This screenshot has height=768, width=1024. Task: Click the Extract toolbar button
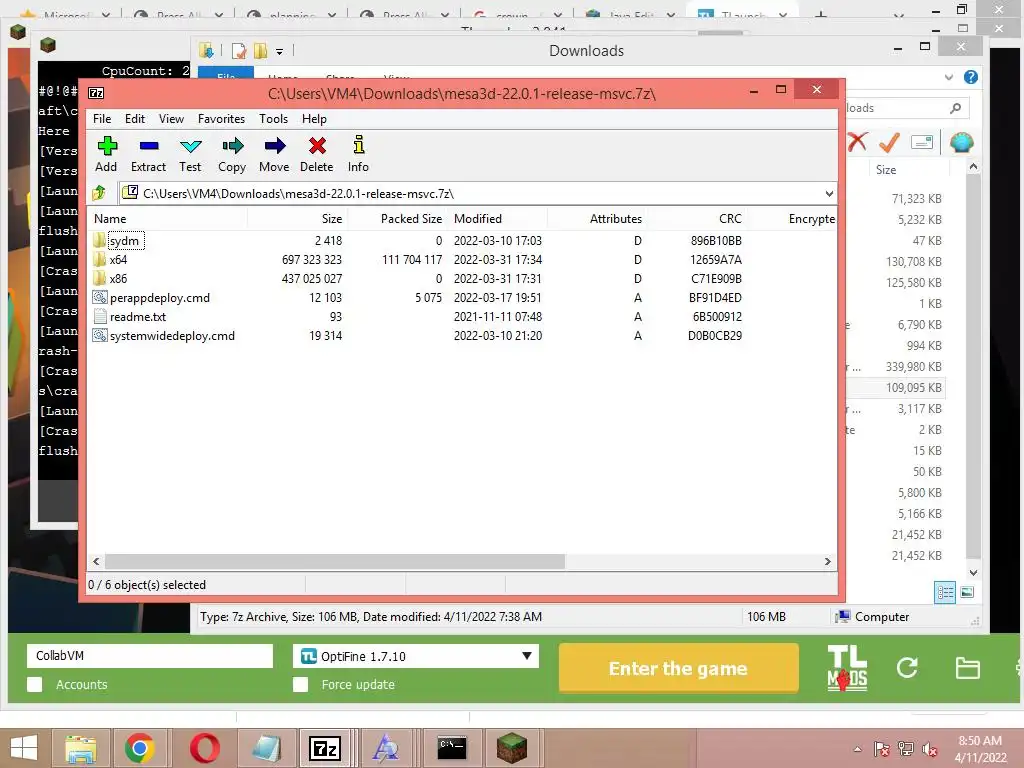148,154
